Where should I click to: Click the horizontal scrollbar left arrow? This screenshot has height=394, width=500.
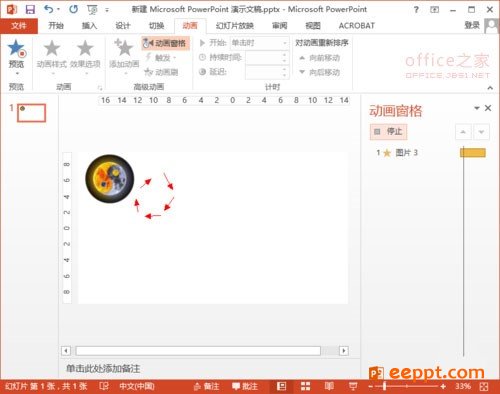[66, 351]
